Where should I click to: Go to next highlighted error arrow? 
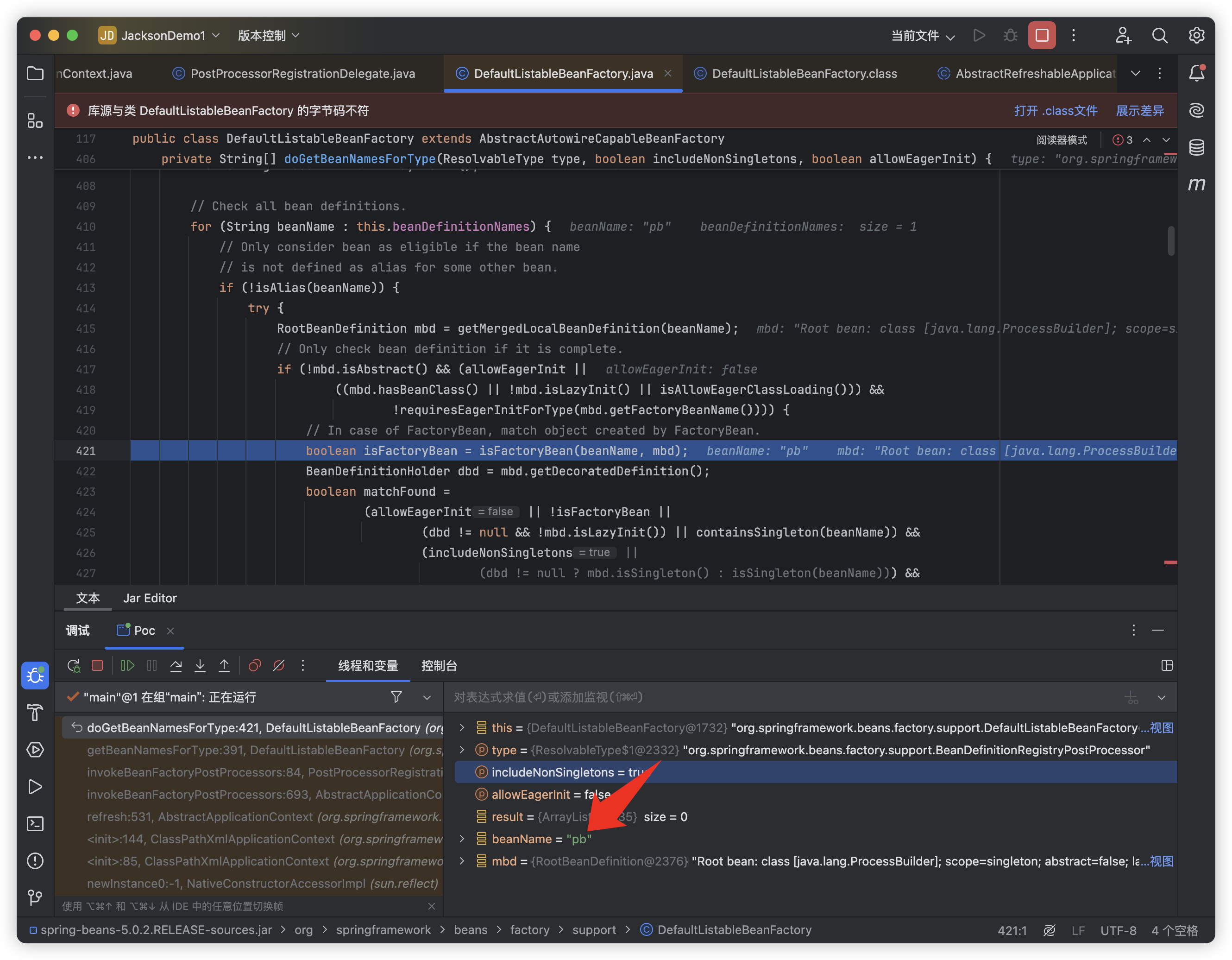point(1166,139)
